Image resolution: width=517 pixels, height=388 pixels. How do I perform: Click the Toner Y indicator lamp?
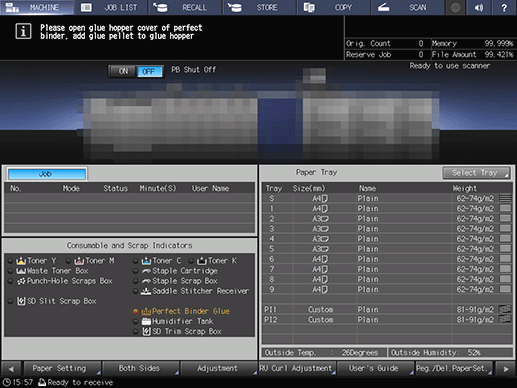(11, 261)
